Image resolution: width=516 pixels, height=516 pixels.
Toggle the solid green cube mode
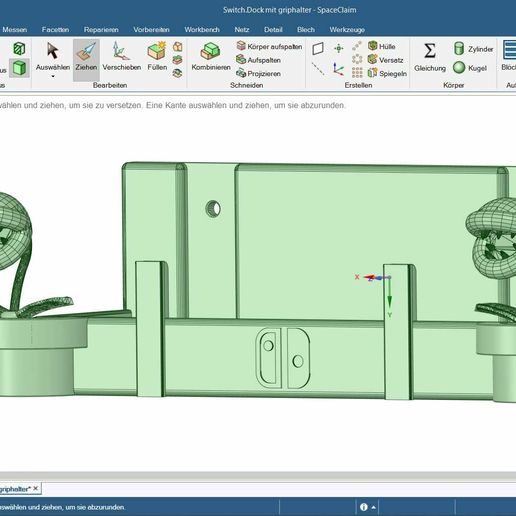pyautogui.click(x=19, y=68)
